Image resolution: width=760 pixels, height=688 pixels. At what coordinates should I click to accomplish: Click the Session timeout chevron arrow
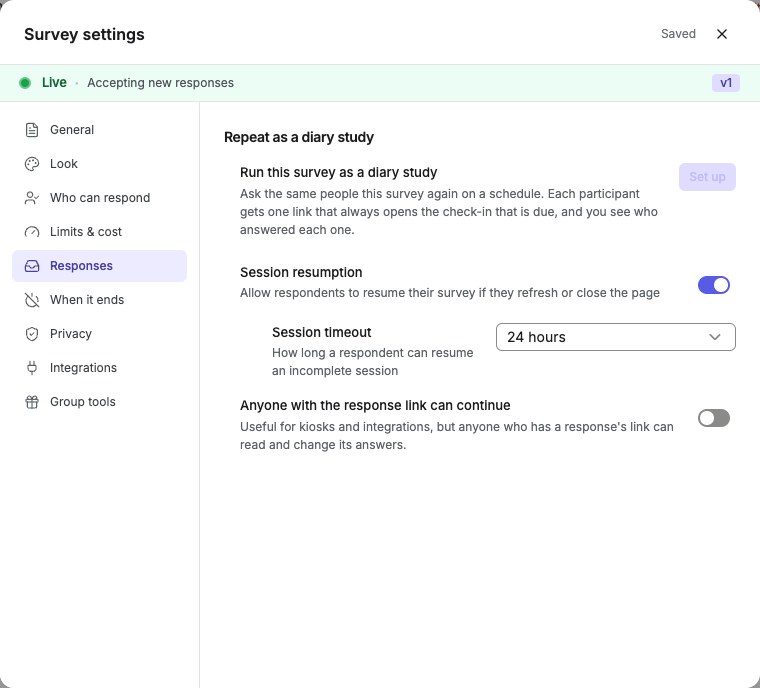point(714,337)
